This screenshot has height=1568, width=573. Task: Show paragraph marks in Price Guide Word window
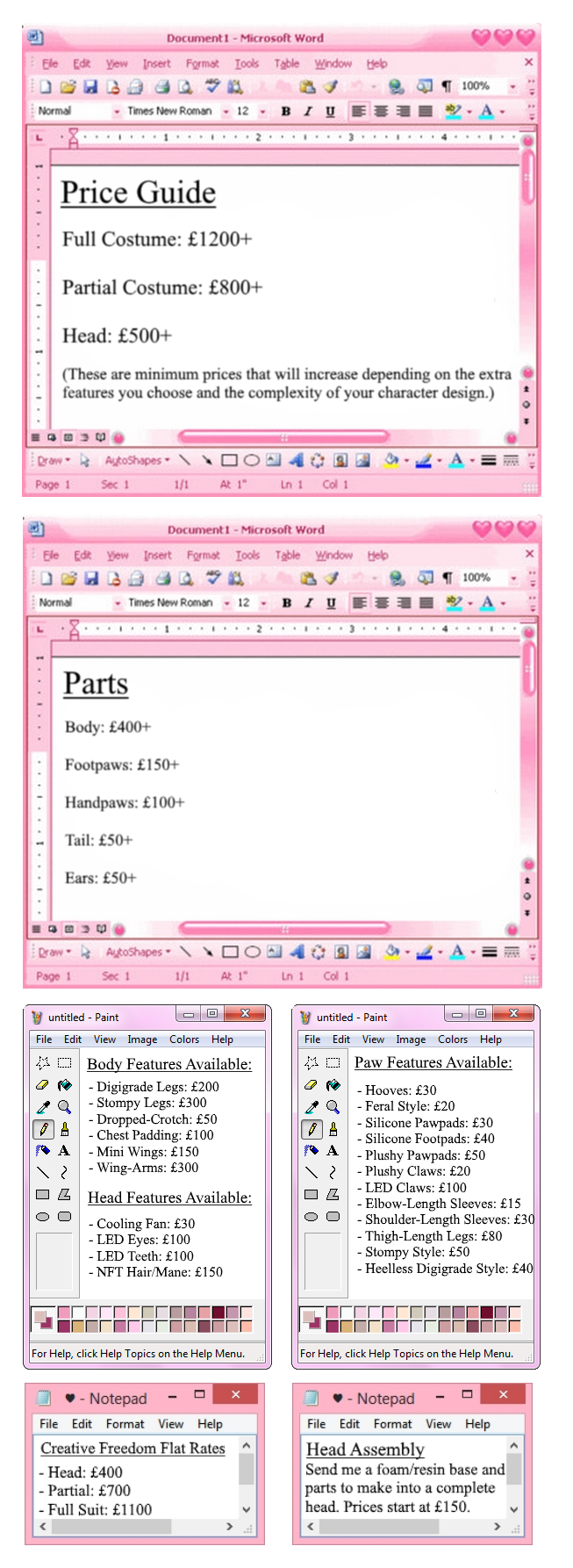click(447, 86)
